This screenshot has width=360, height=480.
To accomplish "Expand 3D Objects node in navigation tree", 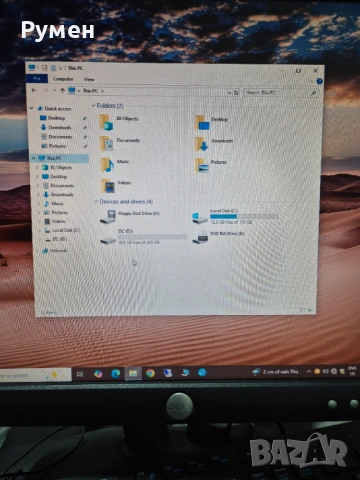I will point(37,167).
